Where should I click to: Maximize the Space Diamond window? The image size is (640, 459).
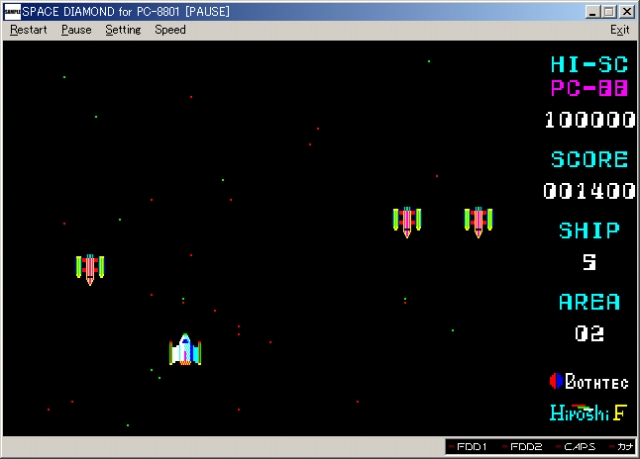610,11
